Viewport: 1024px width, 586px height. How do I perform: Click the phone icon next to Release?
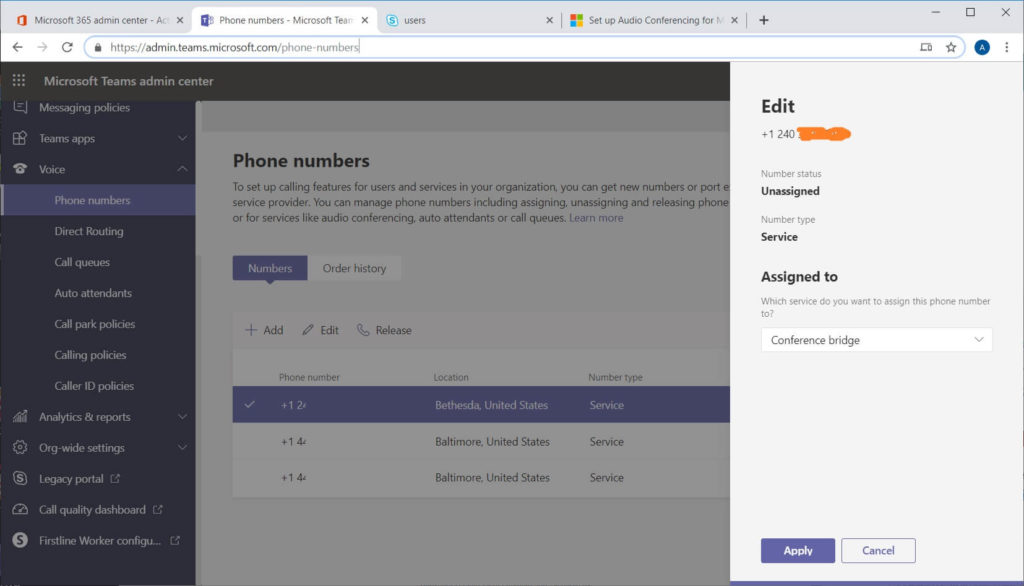pyautogui.click(x=363, y=330)
